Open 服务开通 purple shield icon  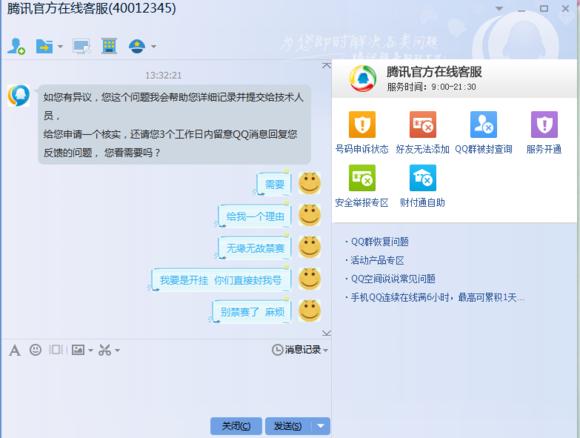pyautogui.click(x=544, y=124)
